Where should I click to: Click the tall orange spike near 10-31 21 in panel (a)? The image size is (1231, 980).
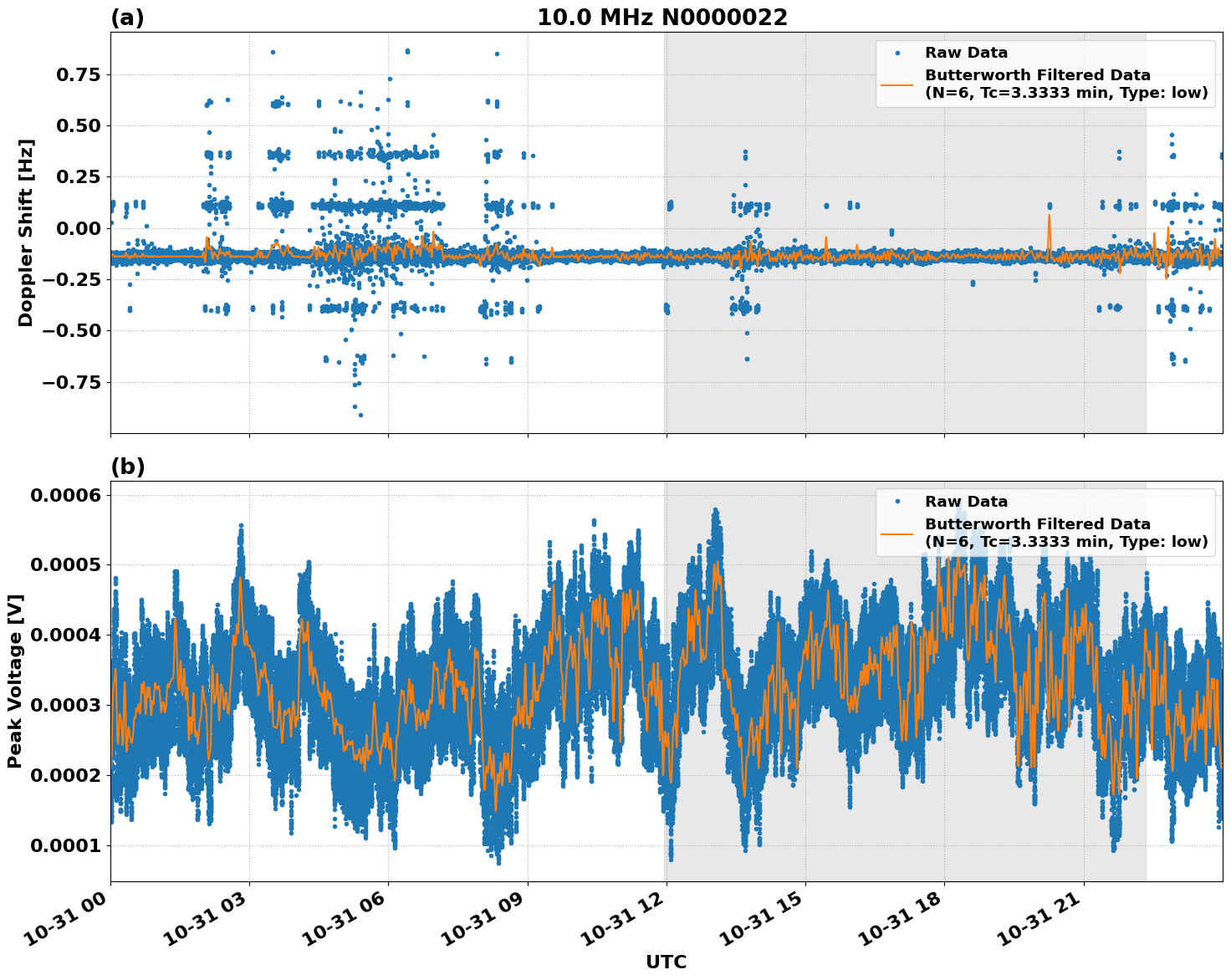pyautogui.click(x=1049, y=213)
